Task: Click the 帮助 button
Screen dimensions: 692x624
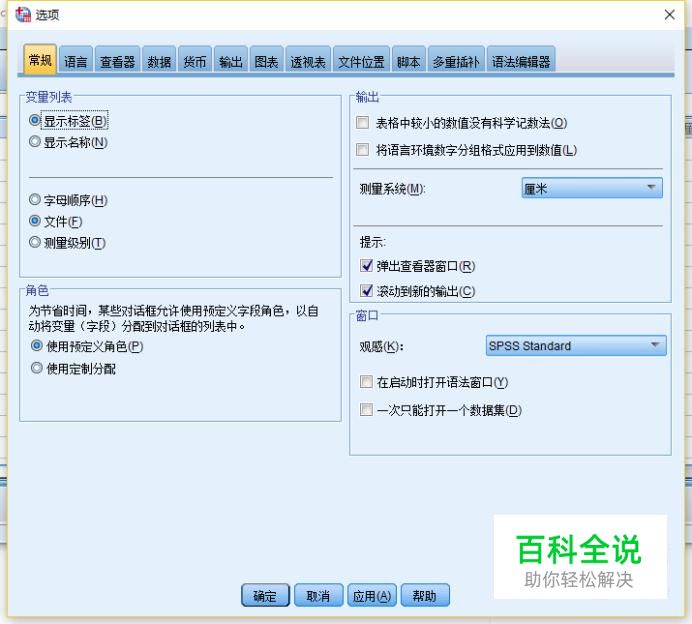Action: click(425, 595)
